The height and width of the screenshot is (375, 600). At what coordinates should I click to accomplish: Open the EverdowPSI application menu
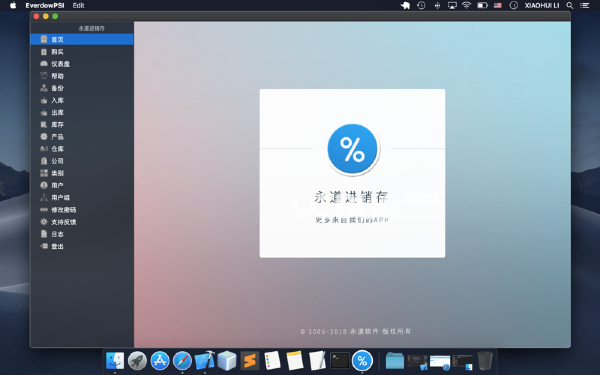(45, 5)
